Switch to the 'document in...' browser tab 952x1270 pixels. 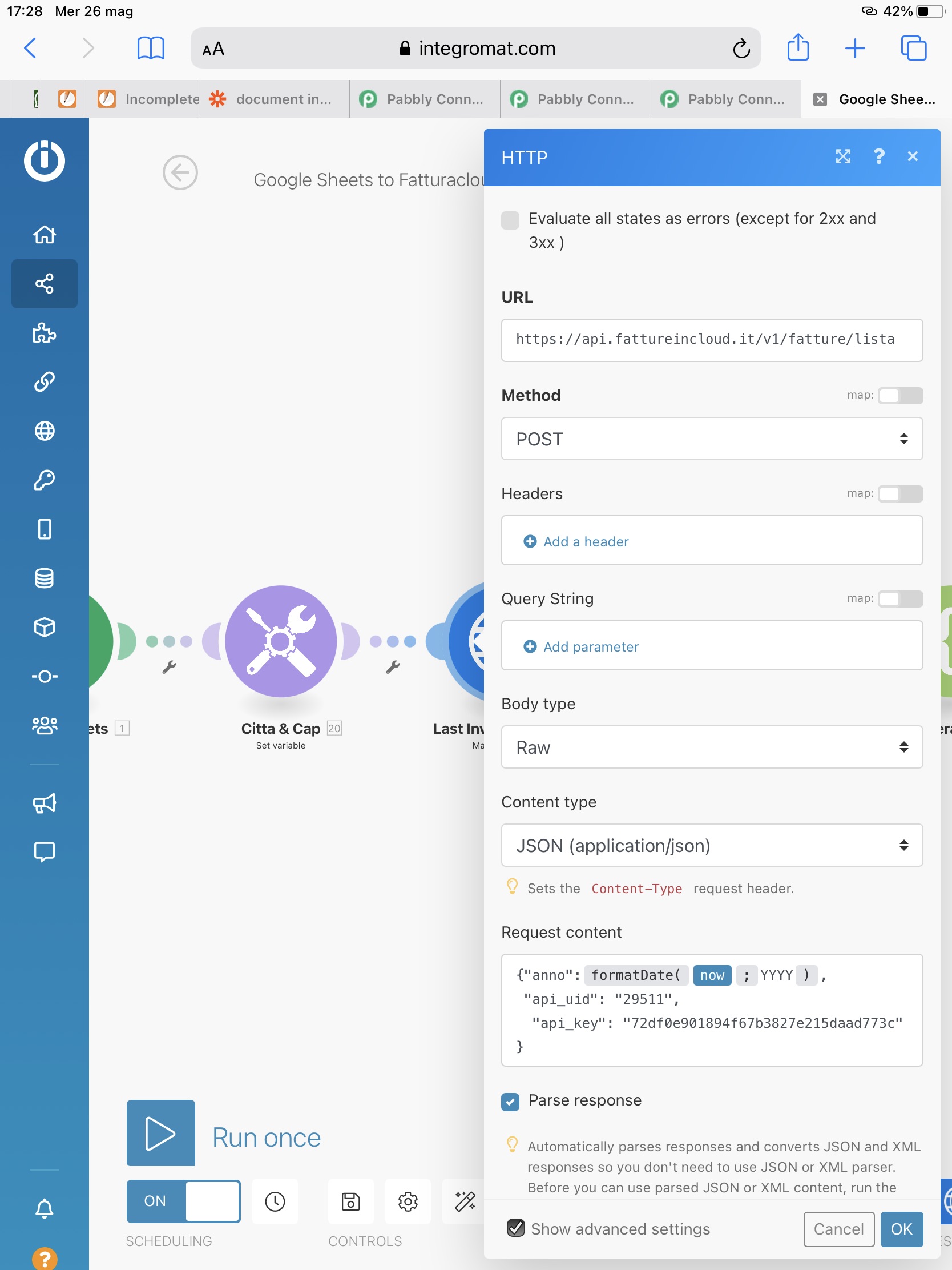point(274,99)
